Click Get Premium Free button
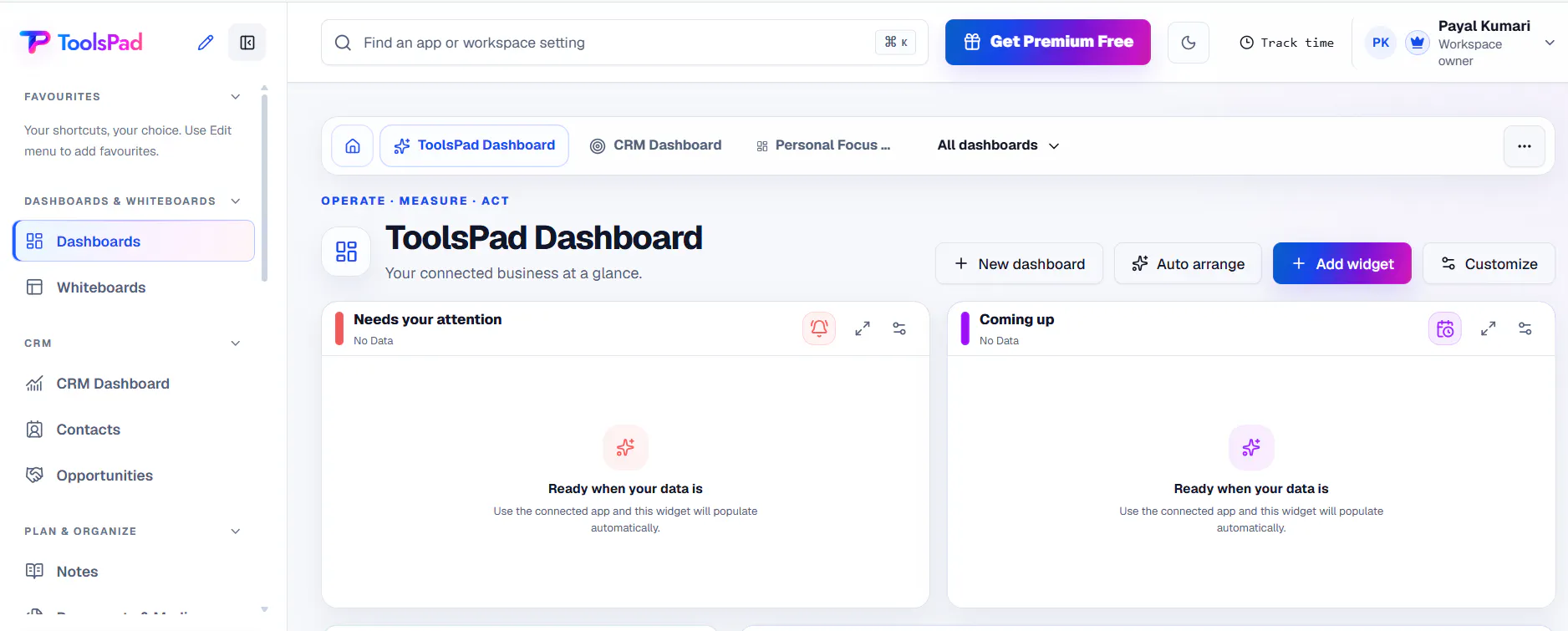This screenshot has height=631, width=1568. [x=1048, y=42]
